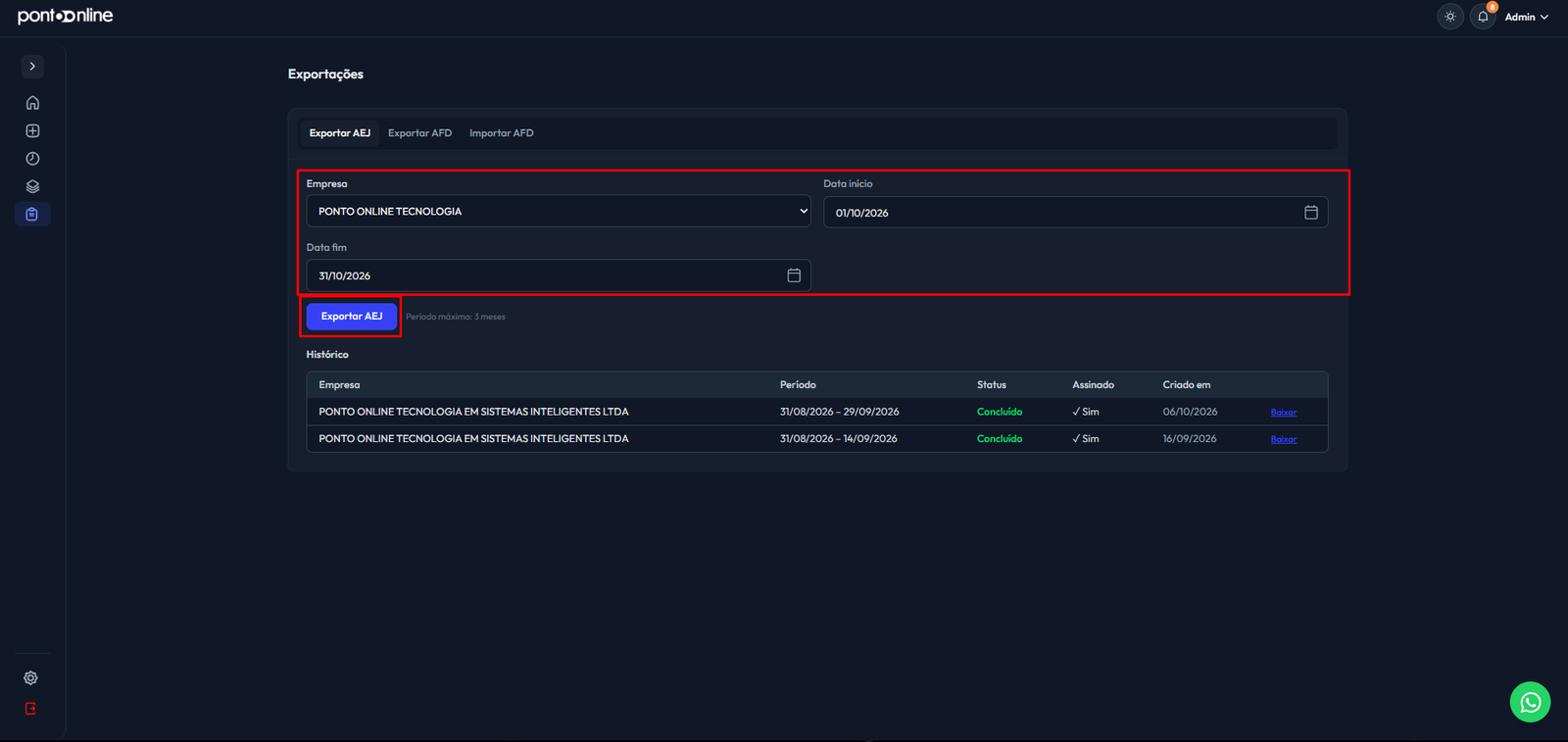Viewport: 1568px width, 742px height.
Task: Switch to the Importar AFD tab
Action: tap(502, 133)
